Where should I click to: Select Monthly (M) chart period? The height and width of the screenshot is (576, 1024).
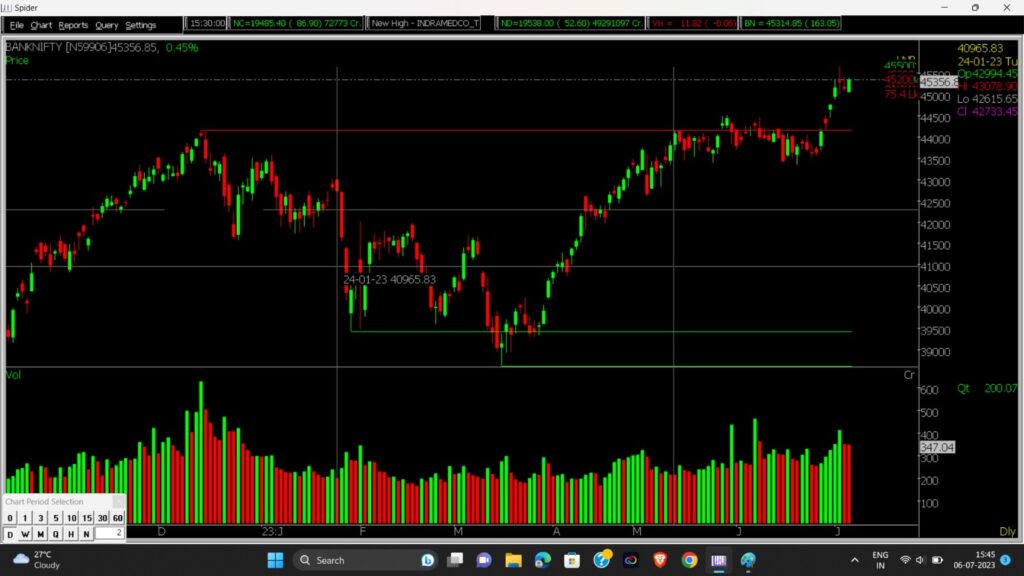(x=40, y=534)
